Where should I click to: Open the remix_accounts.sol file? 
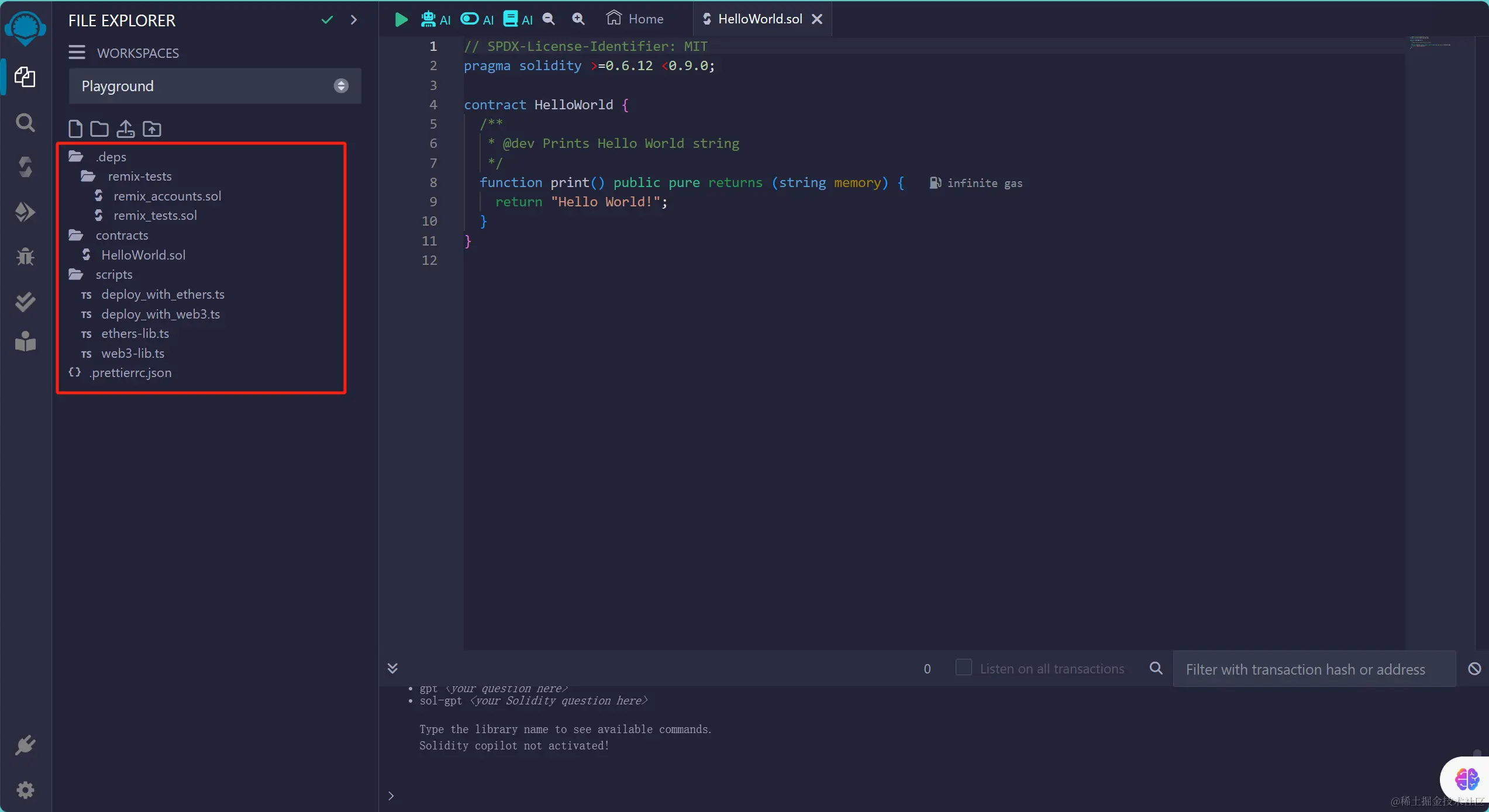pyautogui.click(x=167, y=196)
